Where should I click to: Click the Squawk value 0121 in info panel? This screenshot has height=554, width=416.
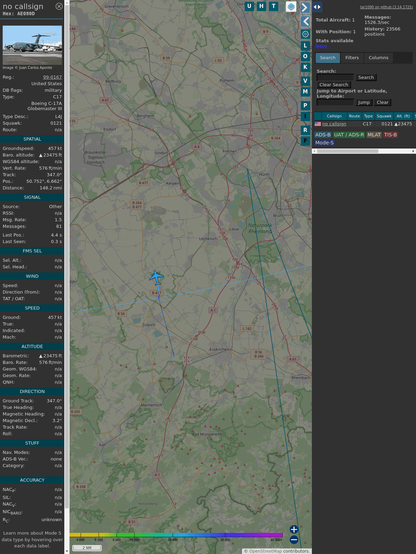[57, 123]
